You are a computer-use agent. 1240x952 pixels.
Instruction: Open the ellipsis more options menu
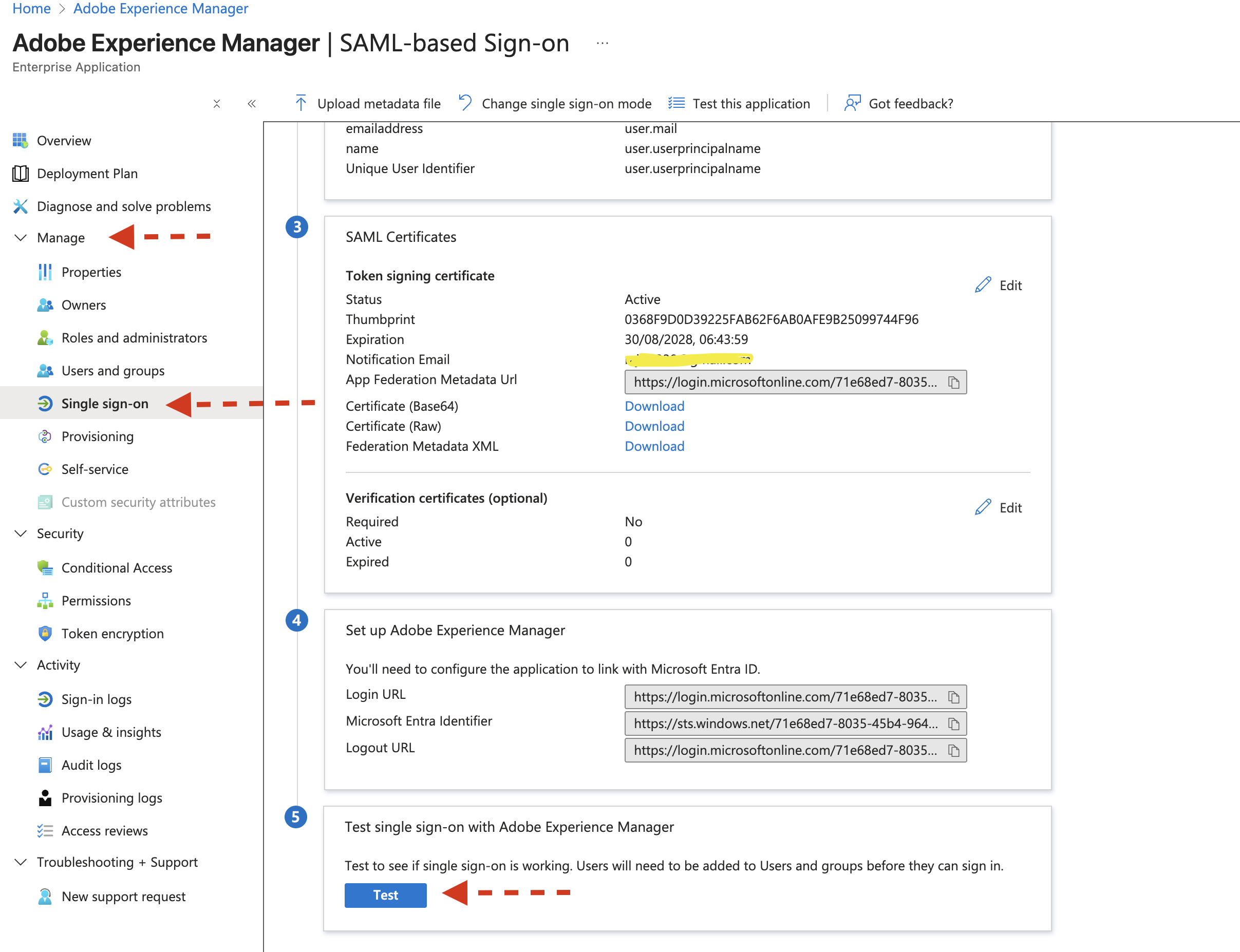tap(603, 43)
